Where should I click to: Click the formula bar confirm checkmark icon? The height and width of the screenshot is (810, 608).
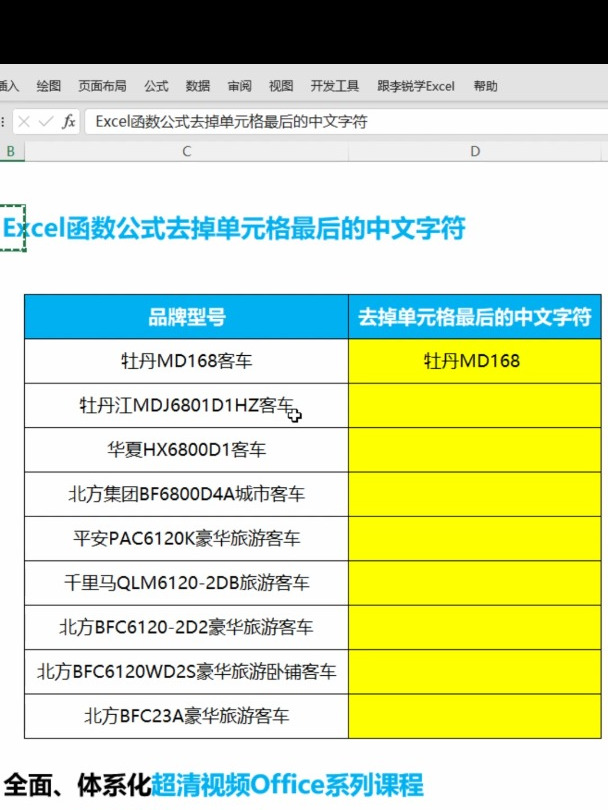coord(46,122)
